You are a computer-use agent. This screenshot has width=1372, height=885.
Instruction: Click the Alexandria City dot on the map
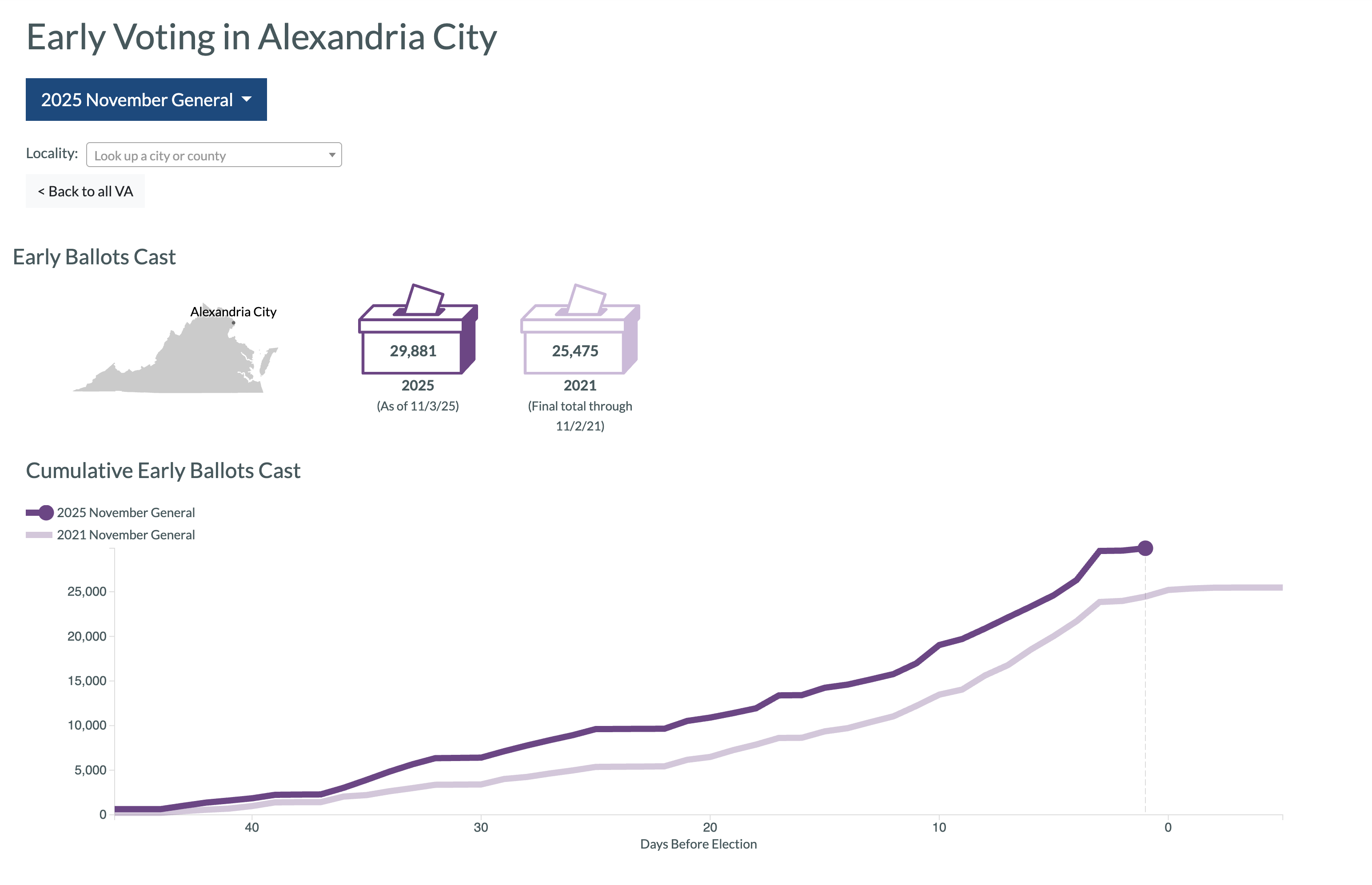pos(233,323)
